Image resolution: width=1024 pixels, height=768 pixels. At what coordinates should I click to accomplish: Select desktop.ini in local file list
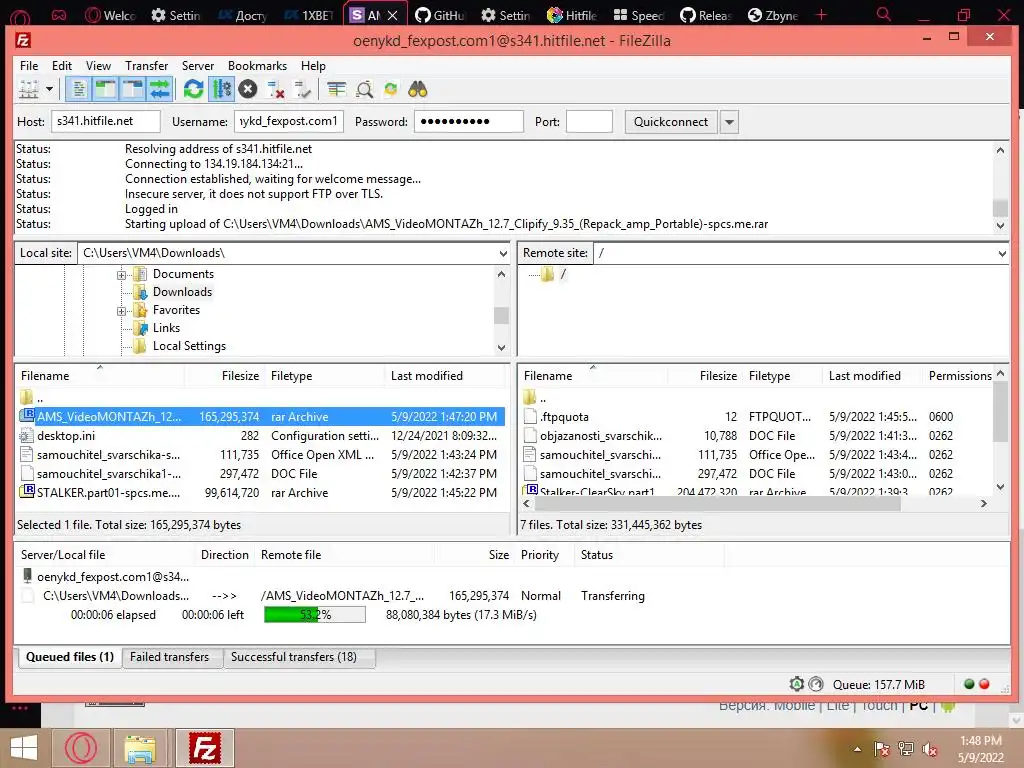(x=261, y=436)
